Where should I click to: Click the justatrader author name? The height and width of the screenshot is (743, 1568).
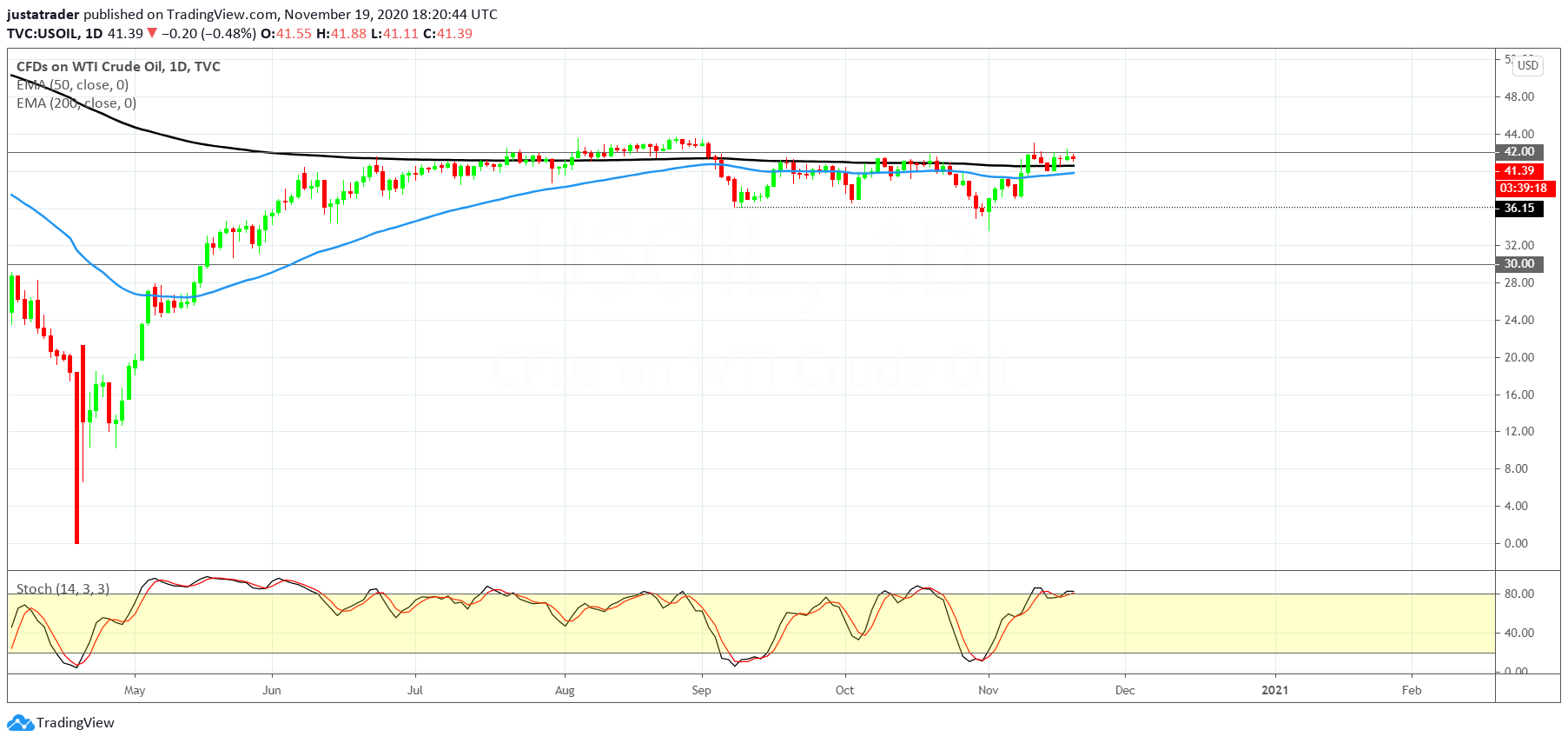(43, 15)
